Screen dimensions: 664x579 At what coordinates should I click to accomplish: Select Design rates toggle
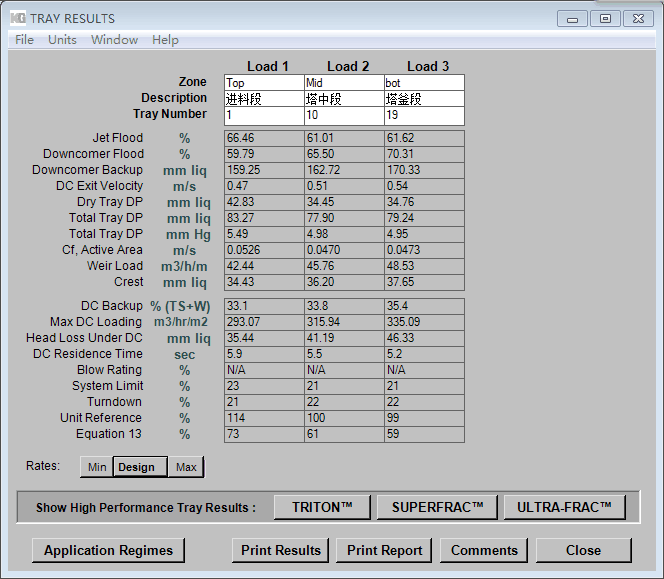(140, 467)
